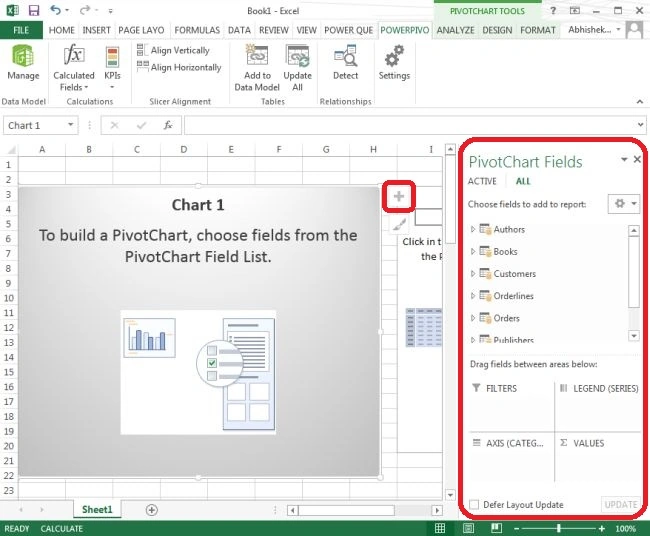650x536 pixels.
Task: Expand the Orders table
Action: tap(473, 318)
